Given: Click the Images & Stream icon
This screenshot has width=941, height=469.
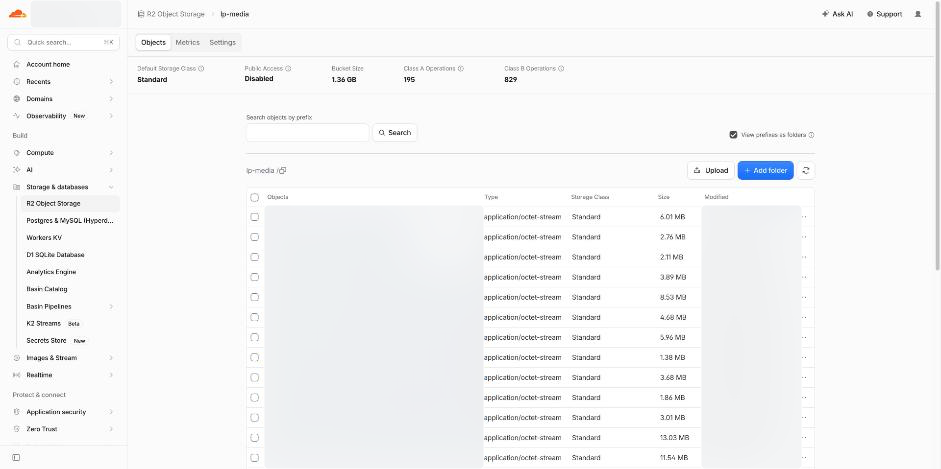Looking at the screenshot, I should tap(16, 358).
